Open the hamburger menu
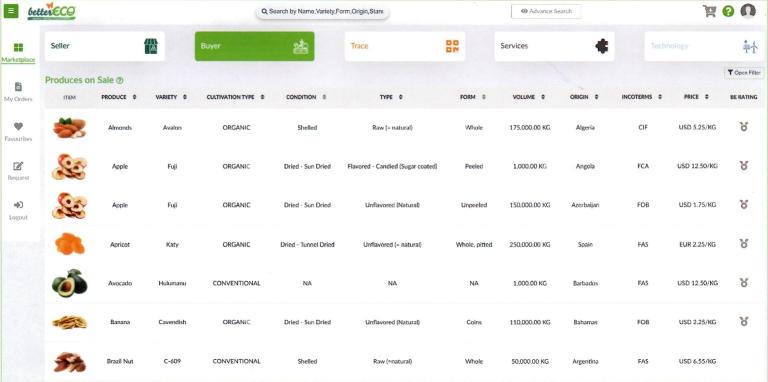The height and width of the screenshot is (382, 768). (11, 11)
